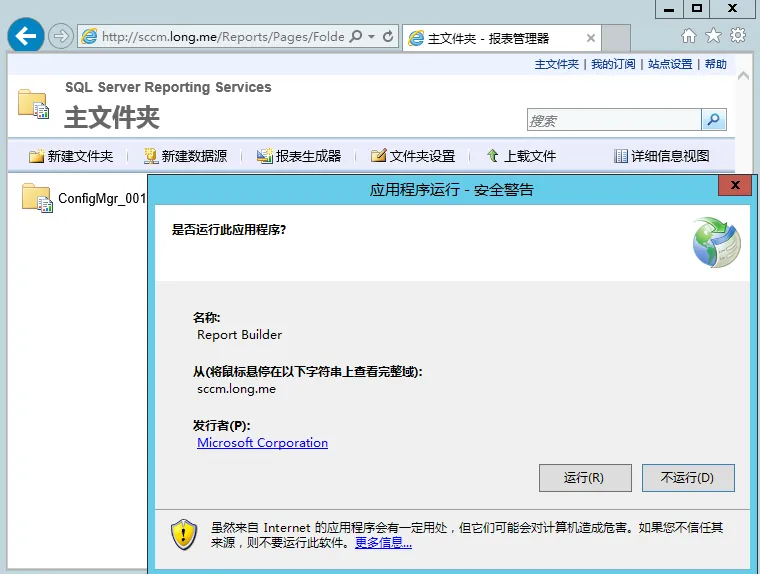760x574 pixels.
Task: Close the 安全警告 dialog with X
Action: tap(735, 185)
